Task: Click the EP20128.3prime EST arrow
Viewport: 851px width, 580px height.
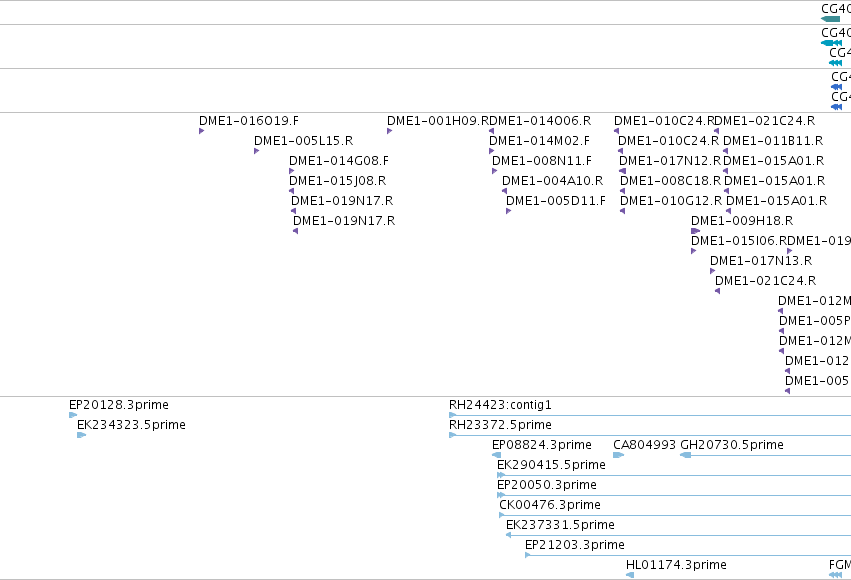Action: pyautogui.click(x=73, y=415)
